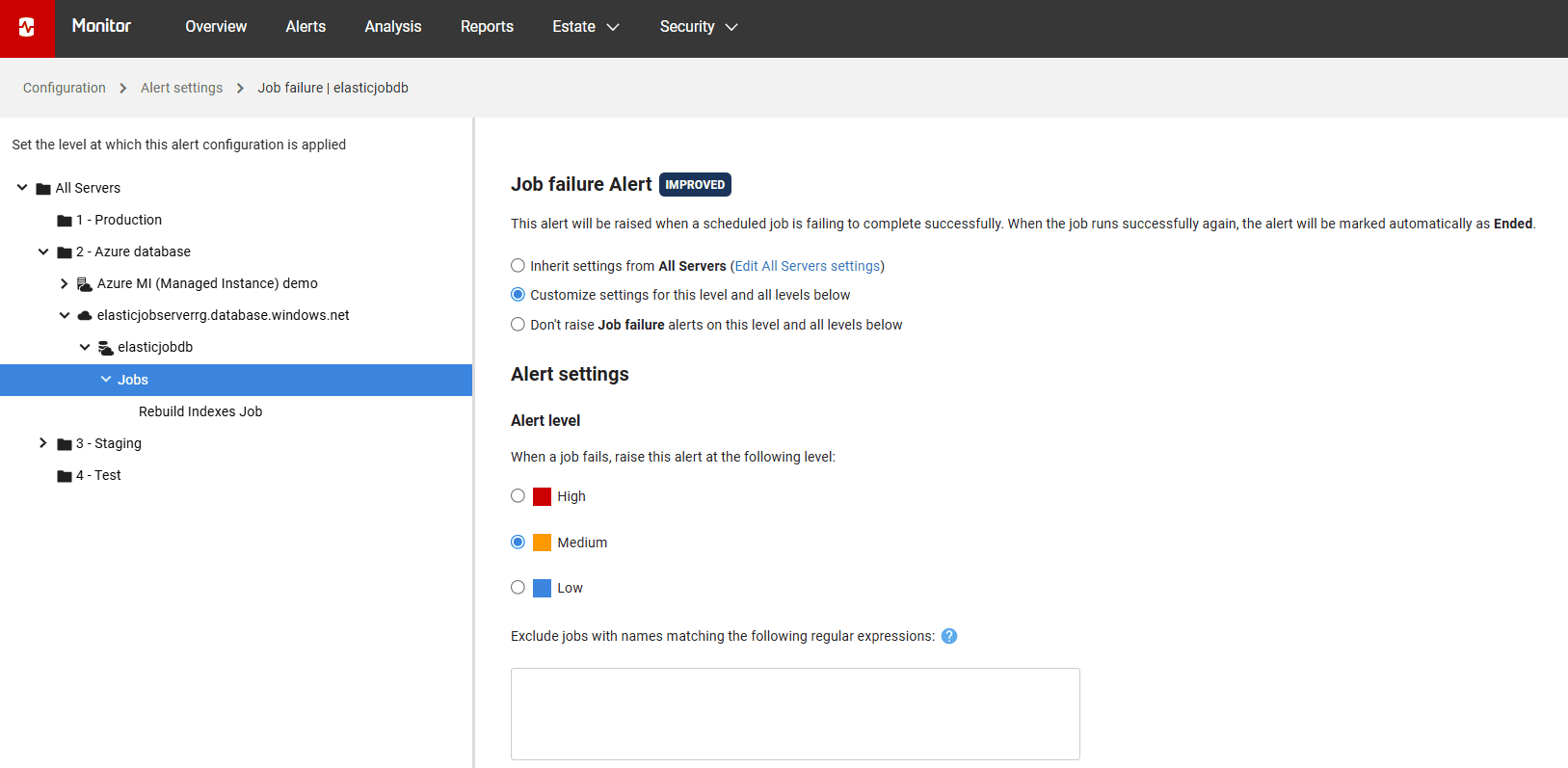
Task: Open the Alerts tab
Action: [306, 27]
